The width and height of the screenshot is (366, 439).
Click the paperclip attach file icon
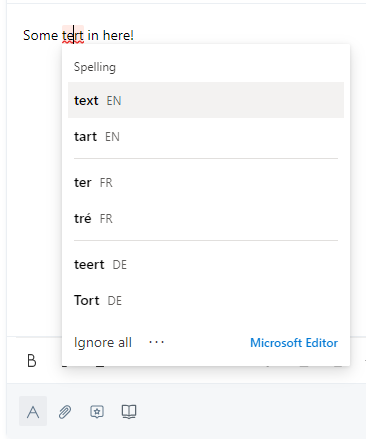[65, 412]
